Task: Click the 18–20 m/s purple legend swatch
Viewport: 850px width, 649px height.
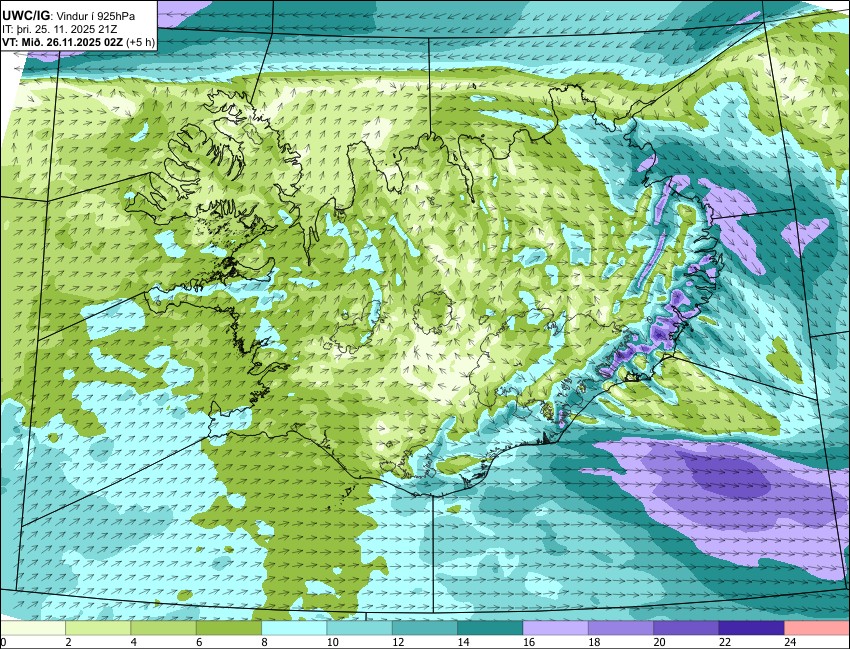Action: click(x=621, y=628)
